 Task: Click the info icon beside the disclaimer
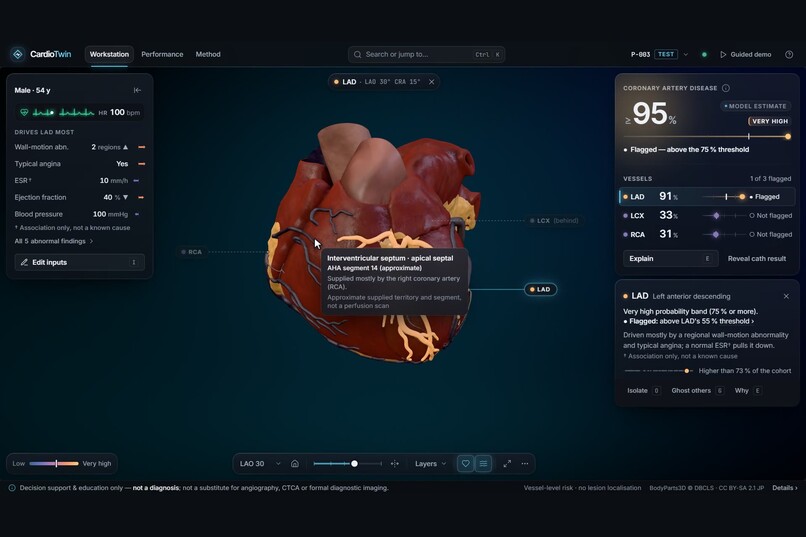click(x=12, y=488)
